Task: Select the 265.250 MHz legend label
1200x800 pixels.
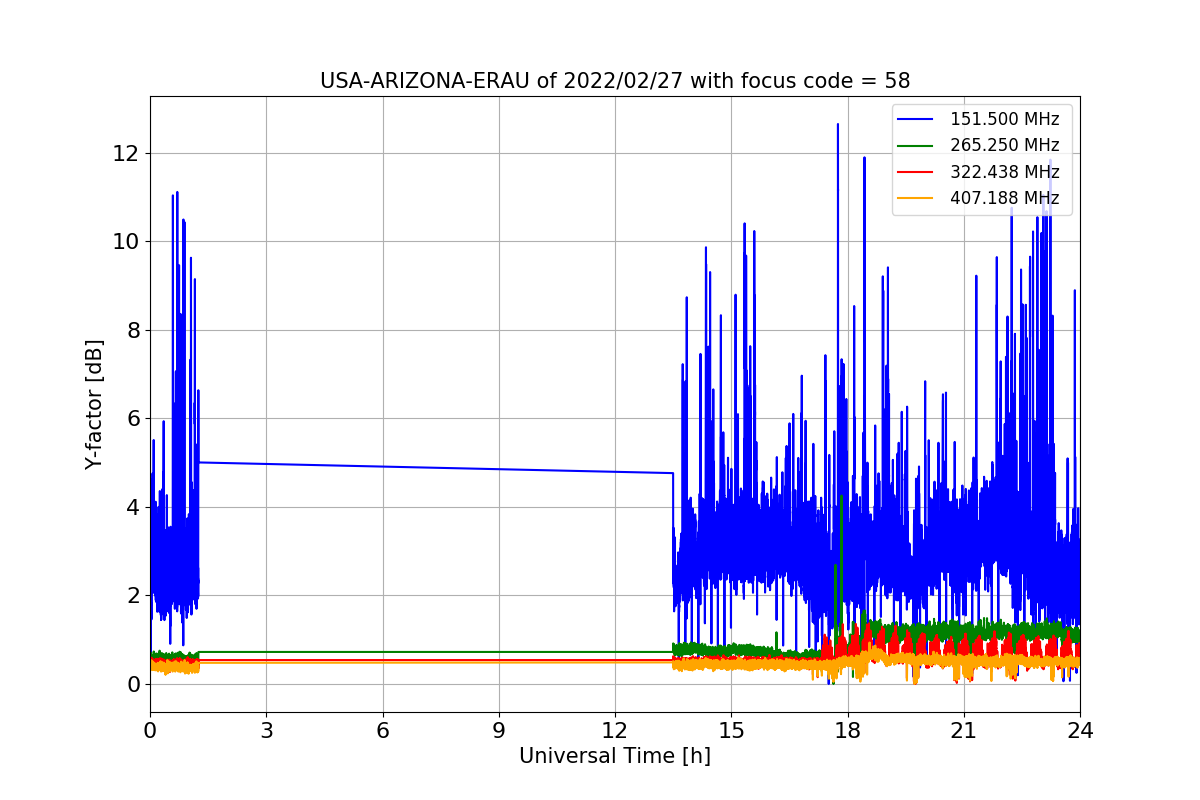Action: click(1004, 146)
